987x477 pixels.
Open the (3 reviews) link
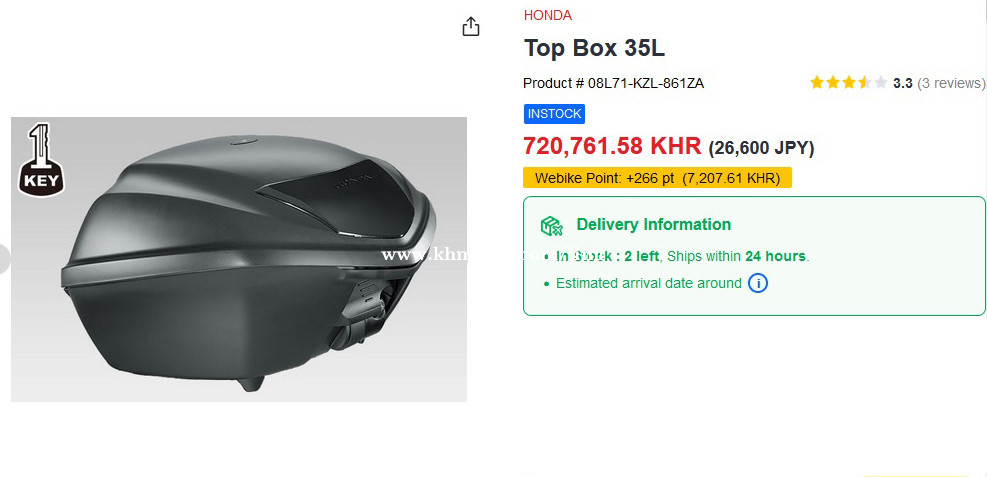point(951,83)
